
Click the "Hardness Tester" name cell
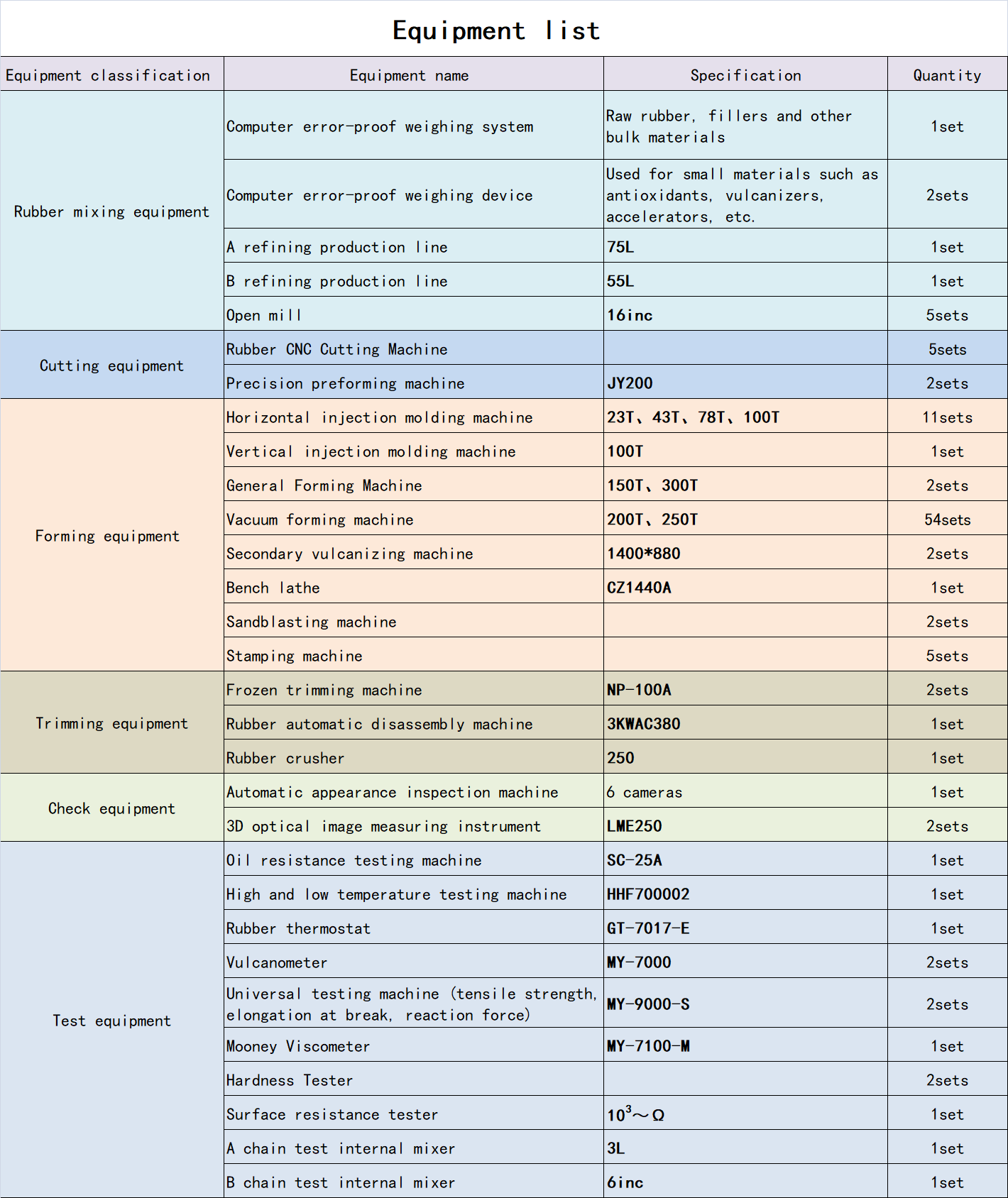point(290,1080)
